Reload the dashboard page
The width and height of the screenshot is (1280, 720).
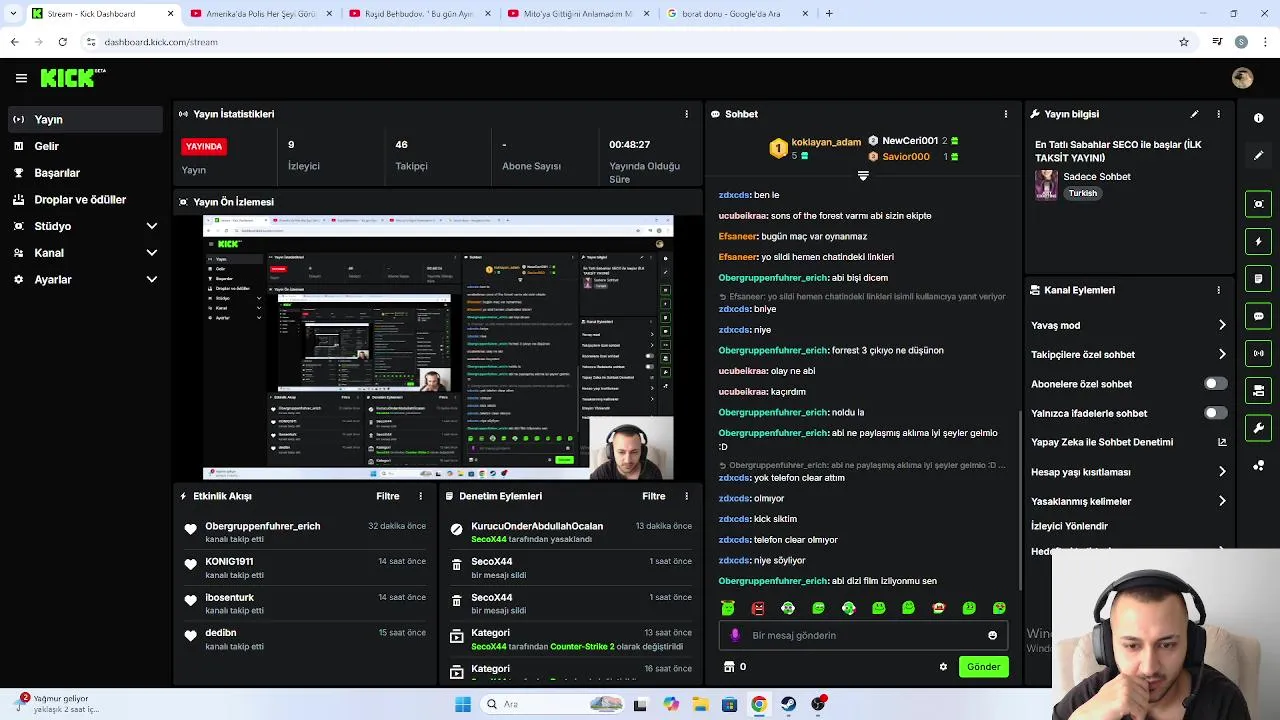[x=62, y=42]
